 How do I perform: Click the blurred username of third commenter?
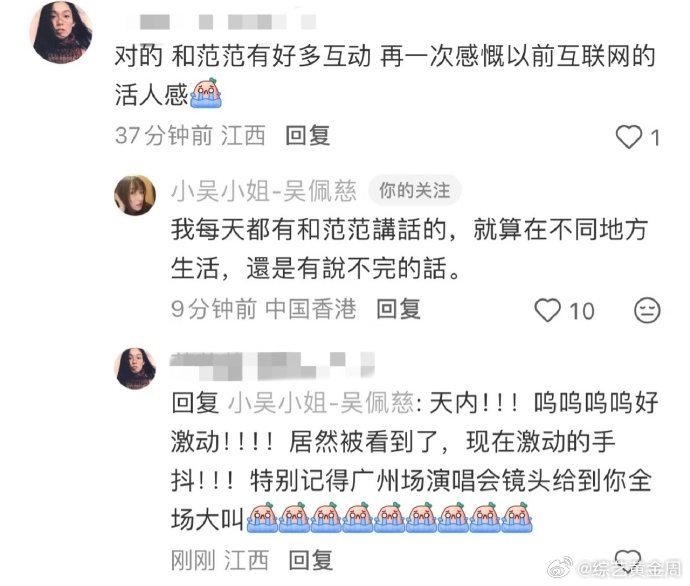pyautogui.click(x=272, y=366)
